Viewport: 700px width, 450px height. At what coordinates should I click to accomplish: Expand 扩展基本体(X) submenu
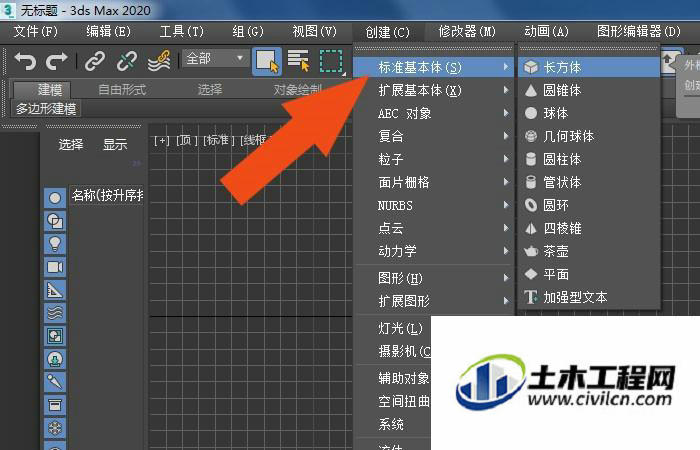tap(434, 91)
